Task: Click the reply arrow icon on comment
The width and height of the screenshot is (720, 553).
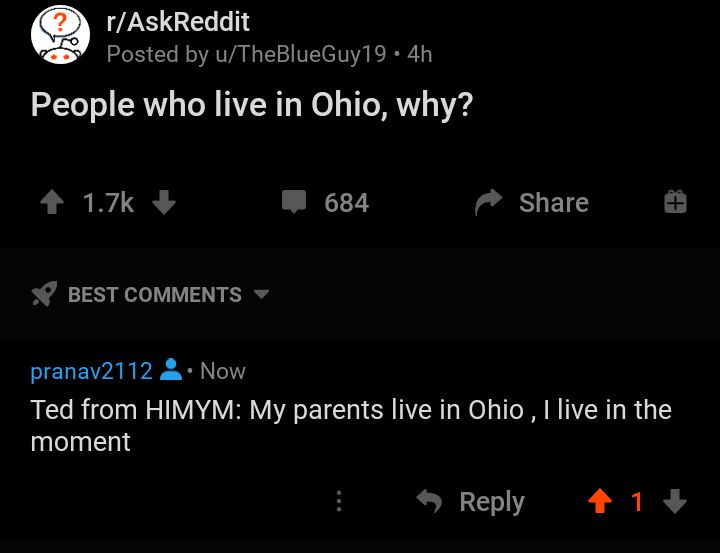Action: 429,501
